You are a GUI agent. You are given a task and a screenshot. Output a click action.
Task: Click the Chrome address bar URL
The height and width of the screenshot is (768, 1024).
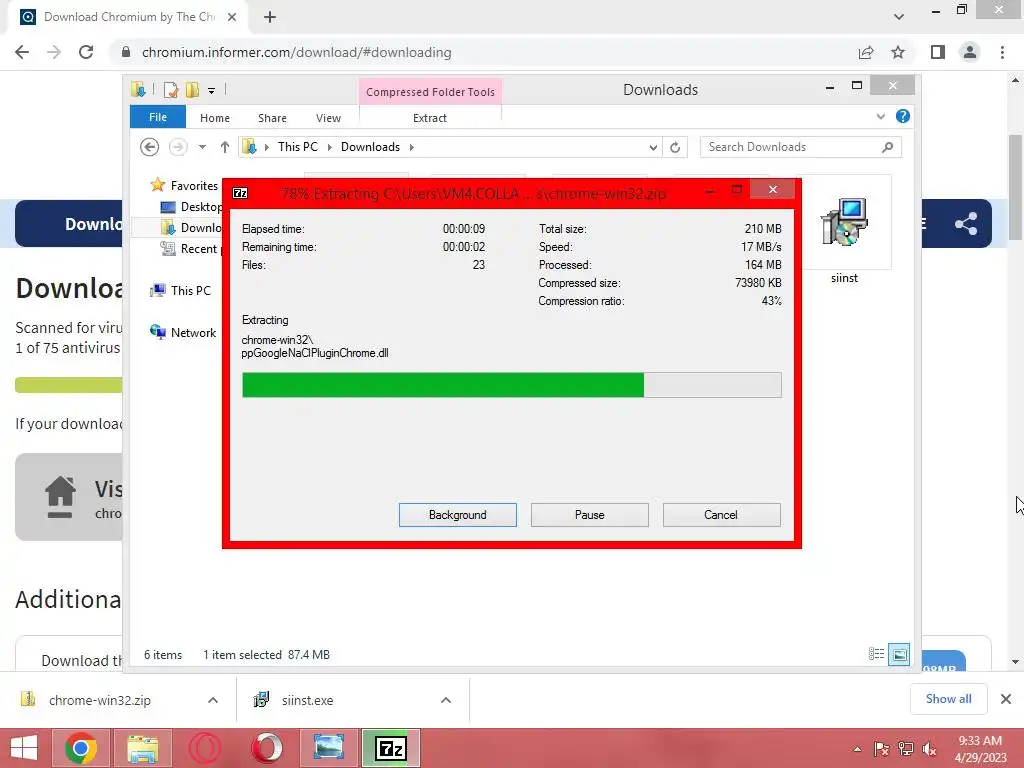296,52
